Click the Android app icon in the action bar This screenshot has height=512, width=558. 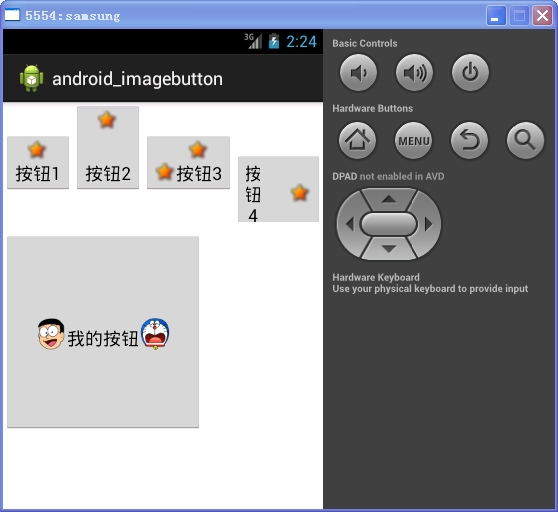[32, 78]
